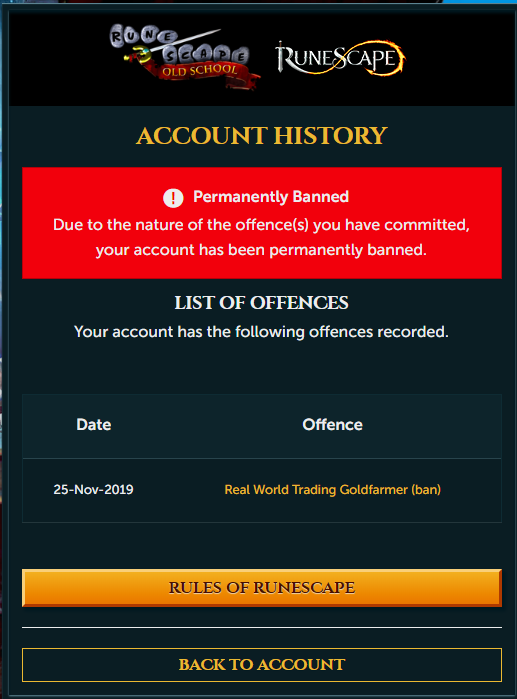Click the 'following offences recorded' sentence
The image size is (517, 699).
[x=262, y=332]
